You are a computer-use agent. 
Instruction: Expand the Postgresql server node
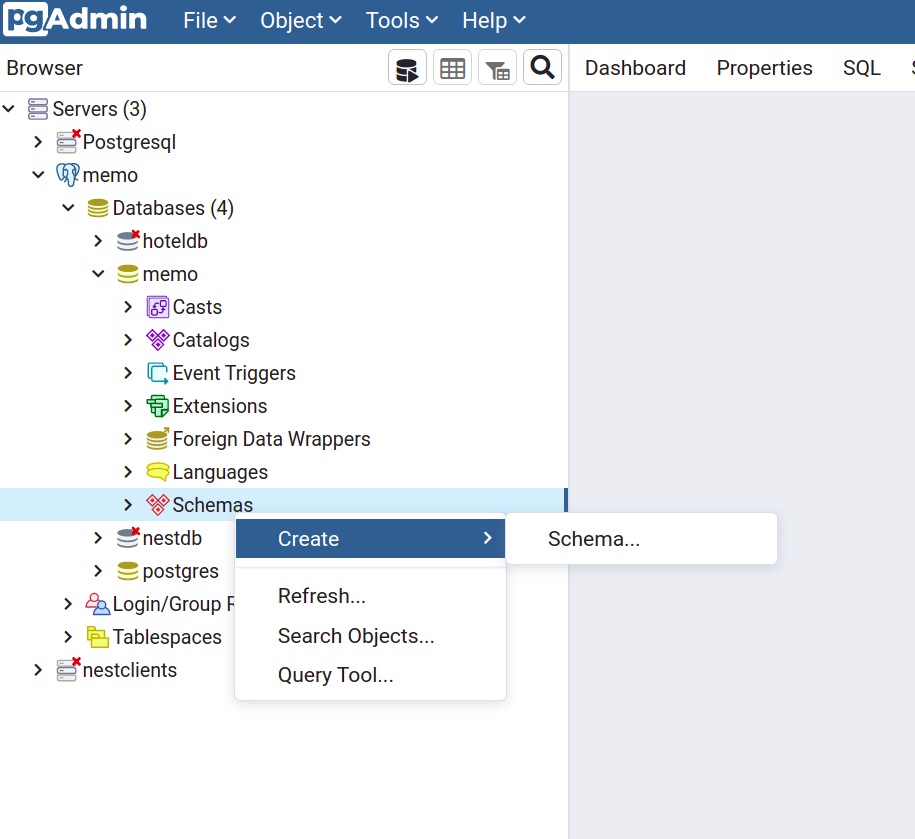(38, 142)
